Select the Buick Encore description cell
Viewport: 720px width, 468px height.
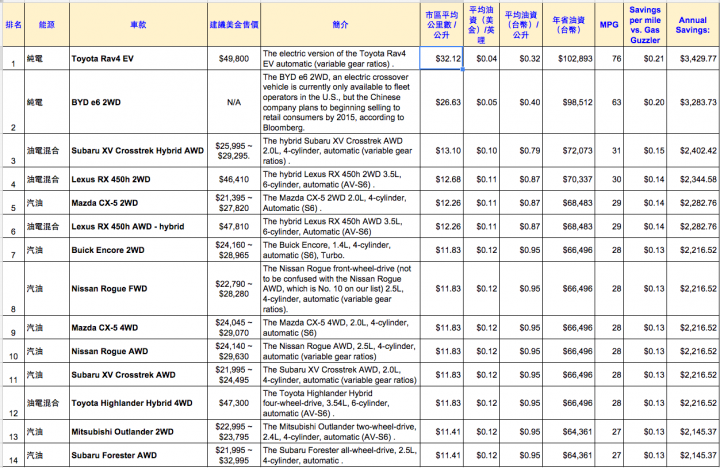coord(340,250)
